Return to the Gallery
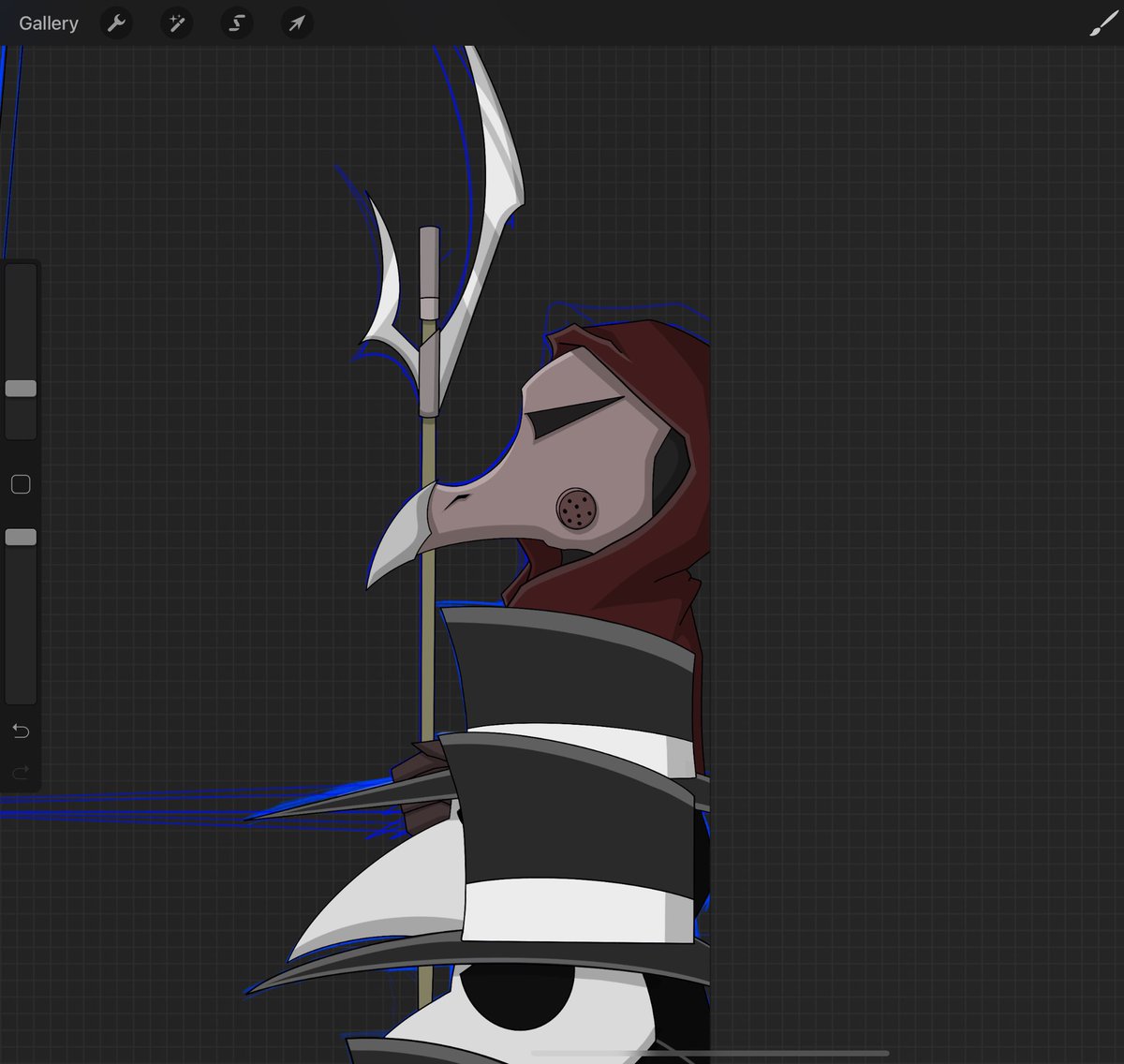This screenshot has height=1064, width=1124. 49,23
